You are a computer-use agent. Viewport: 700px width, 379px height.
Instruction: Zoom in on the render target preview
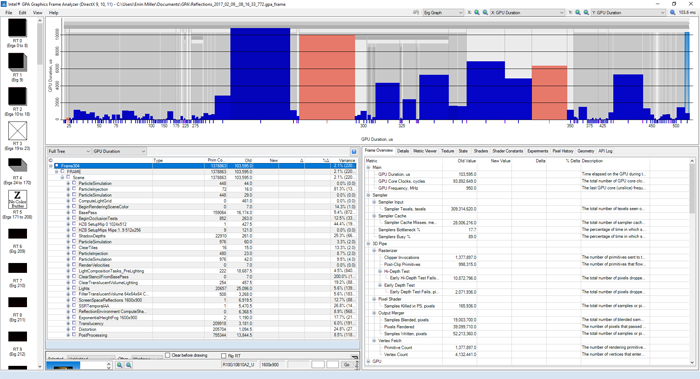click(120, 365)
